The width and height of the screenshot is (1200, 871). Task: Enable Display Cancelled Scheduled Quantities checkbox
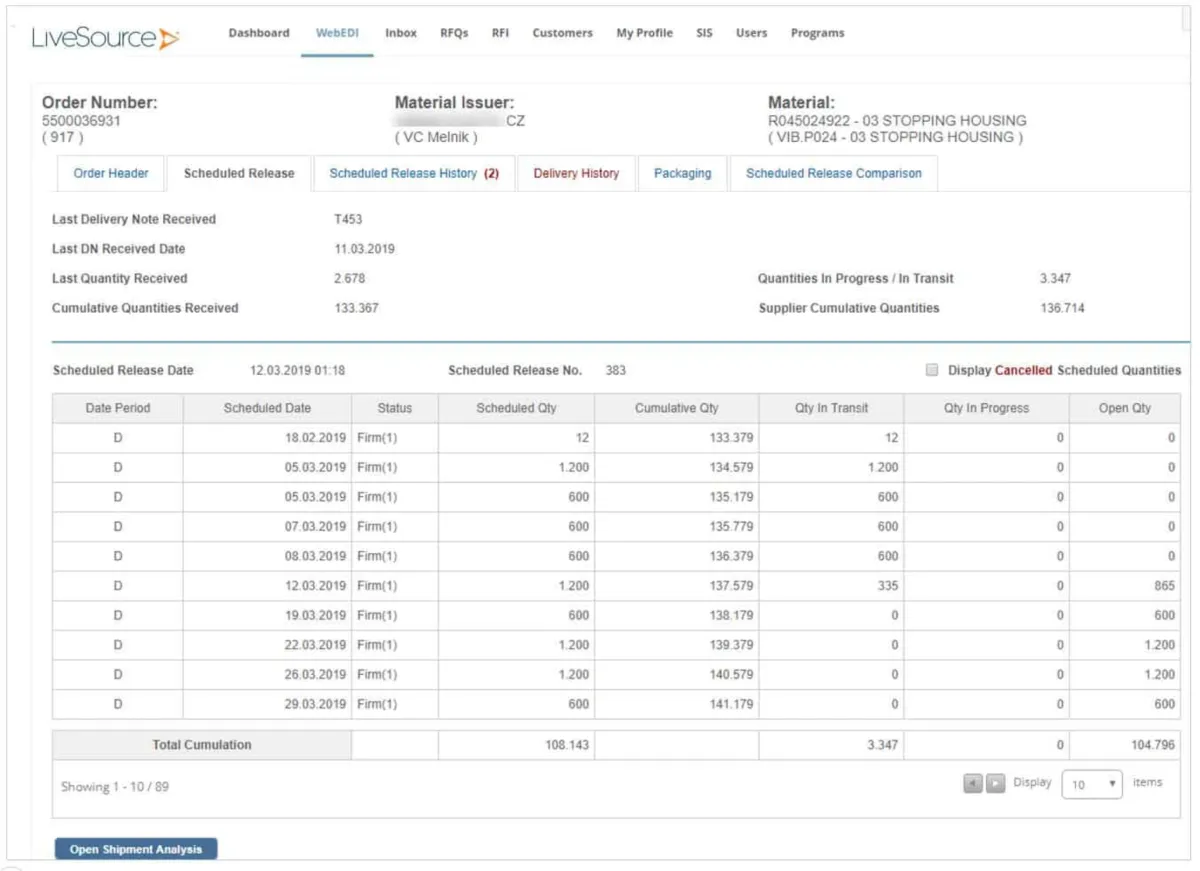coord(932,370)
